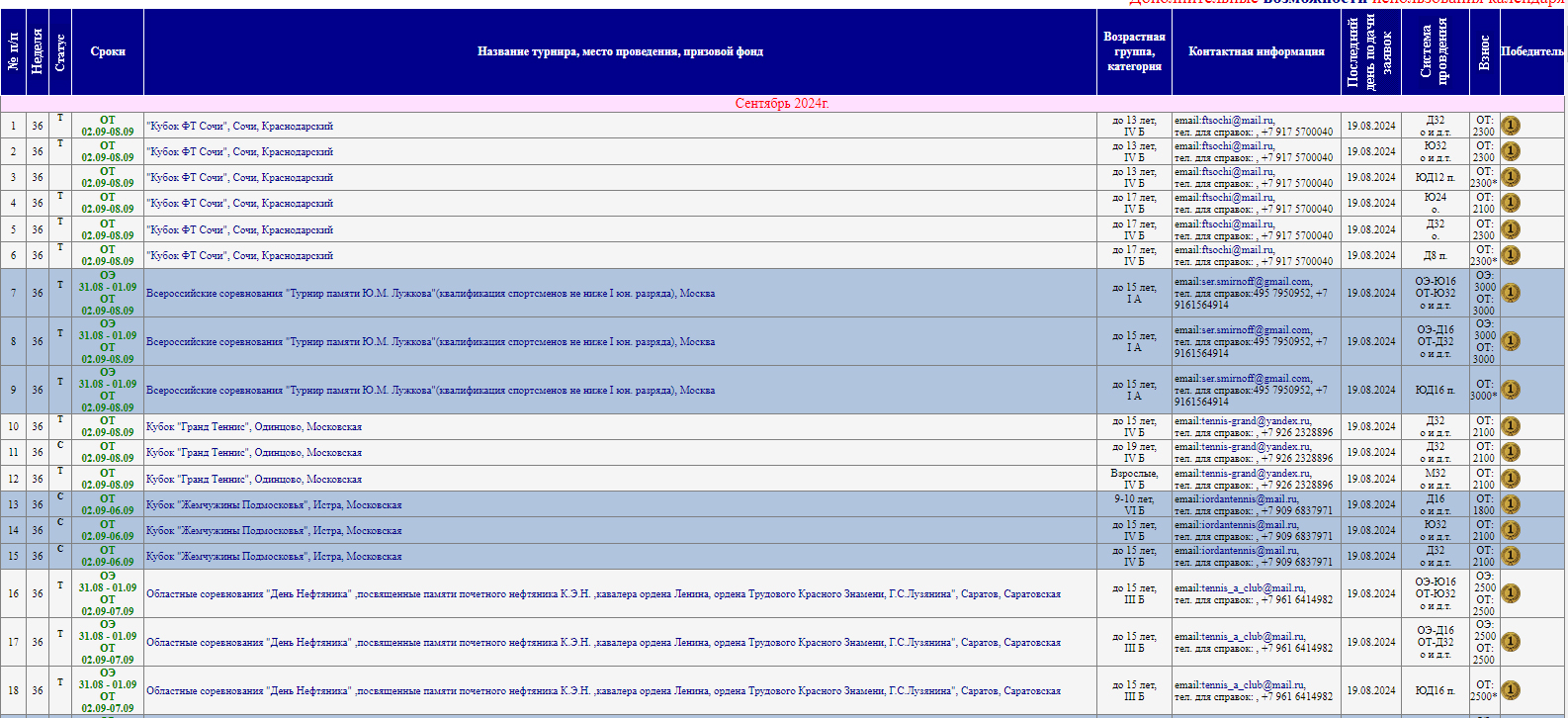Open "Турнир памяти Ю.М. Лужкова" link in row 9

(x=431, y=390)
